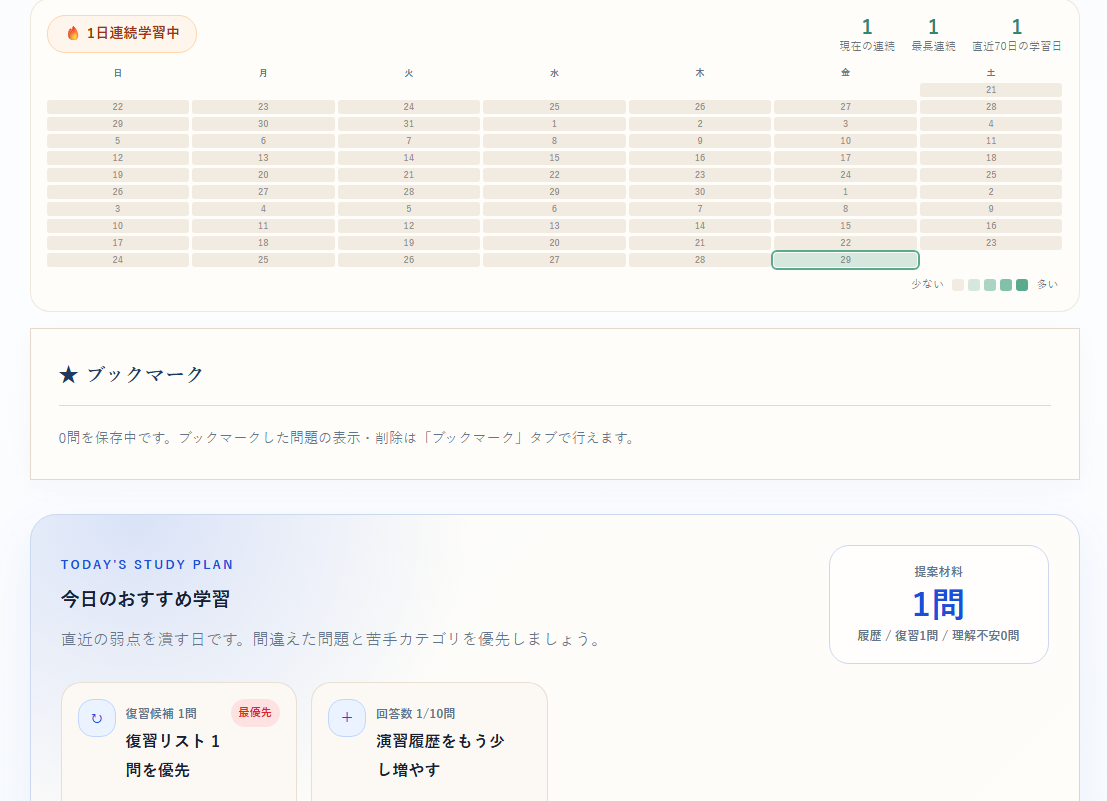The image size is (1107, 801).
Task: Click the middle legend swatch
Action: pos(990,285)
